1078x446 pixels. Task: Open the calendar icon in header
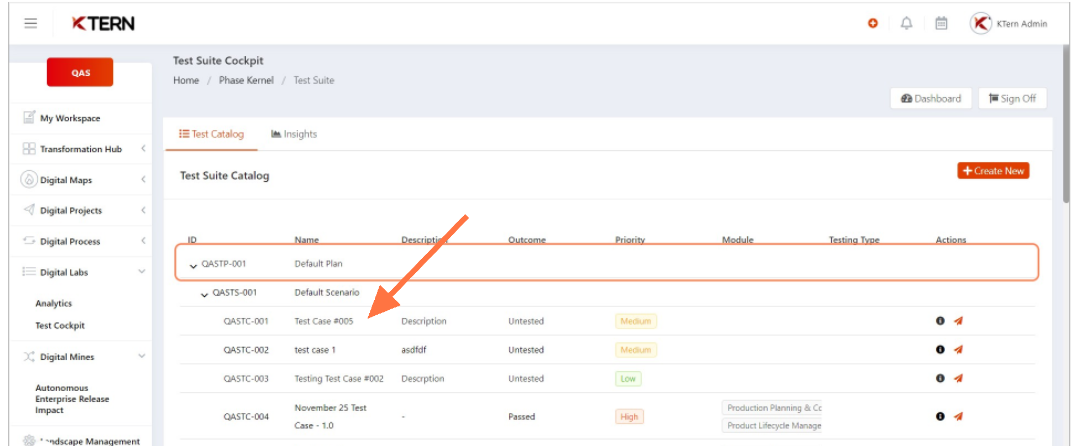coord(941,23)
